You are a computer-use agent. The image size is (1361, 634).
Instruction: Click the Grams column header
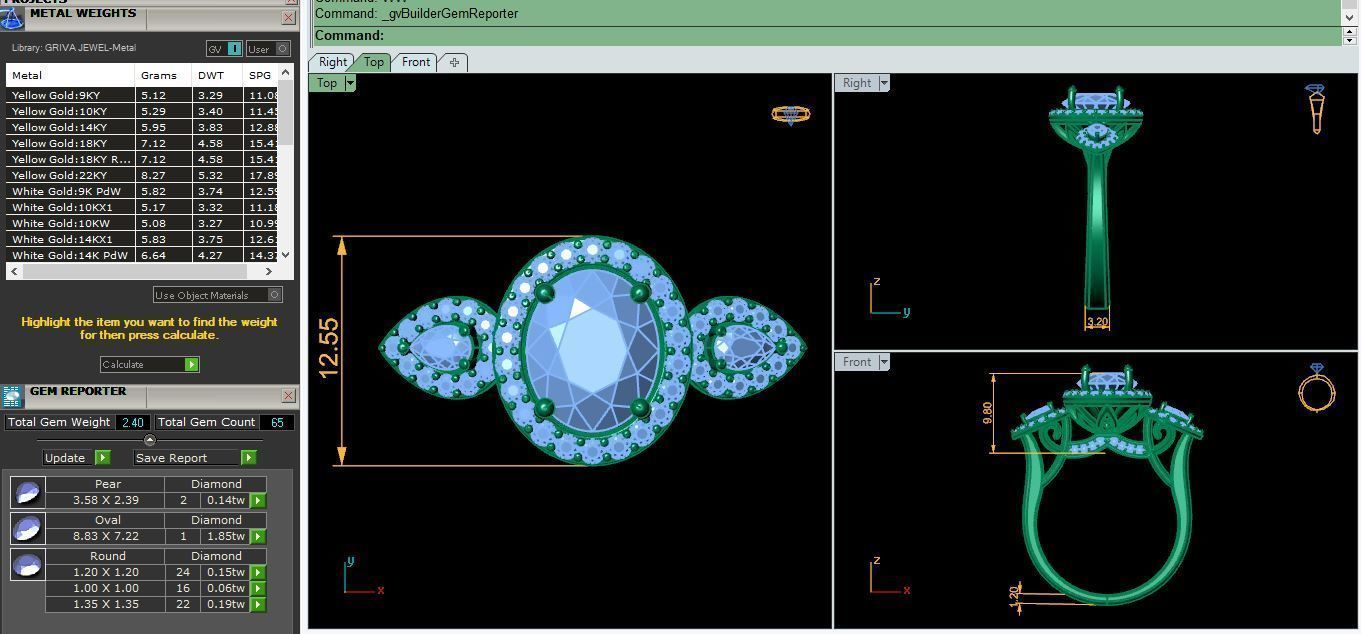(163, 75)
